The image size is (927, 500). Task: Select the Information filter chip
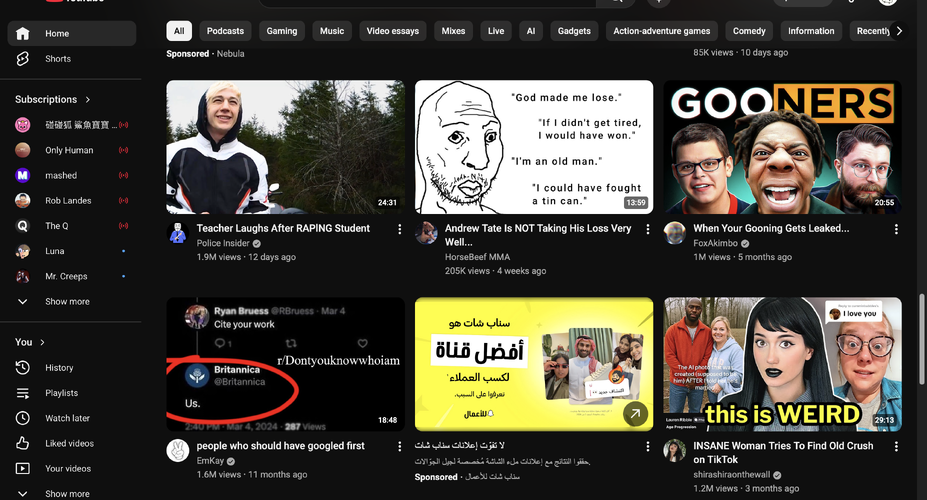811,31
